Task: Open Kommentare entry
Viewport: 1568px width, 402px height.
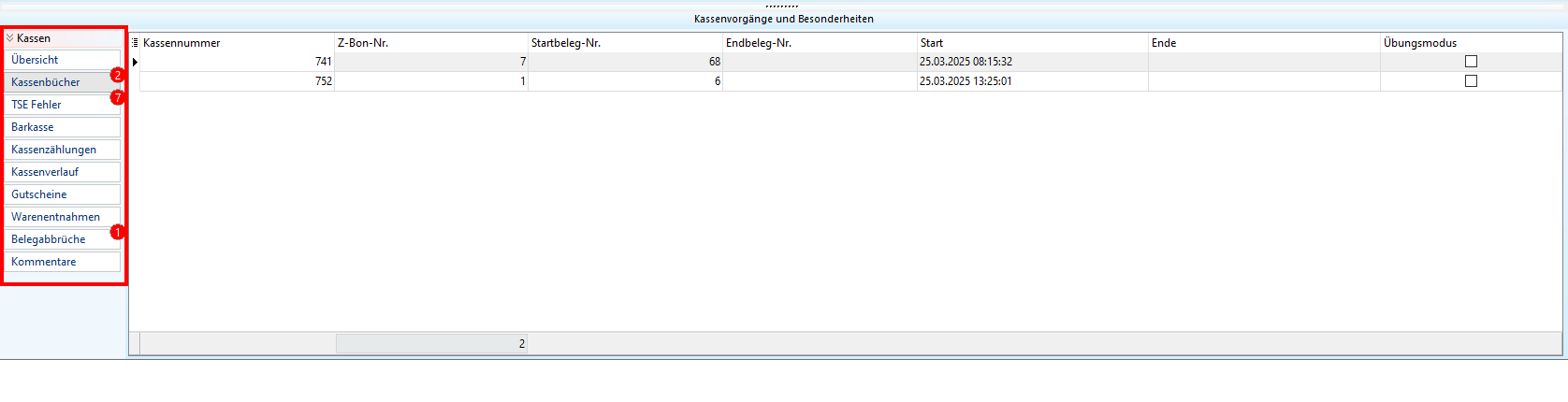Action: coord(63,262)
